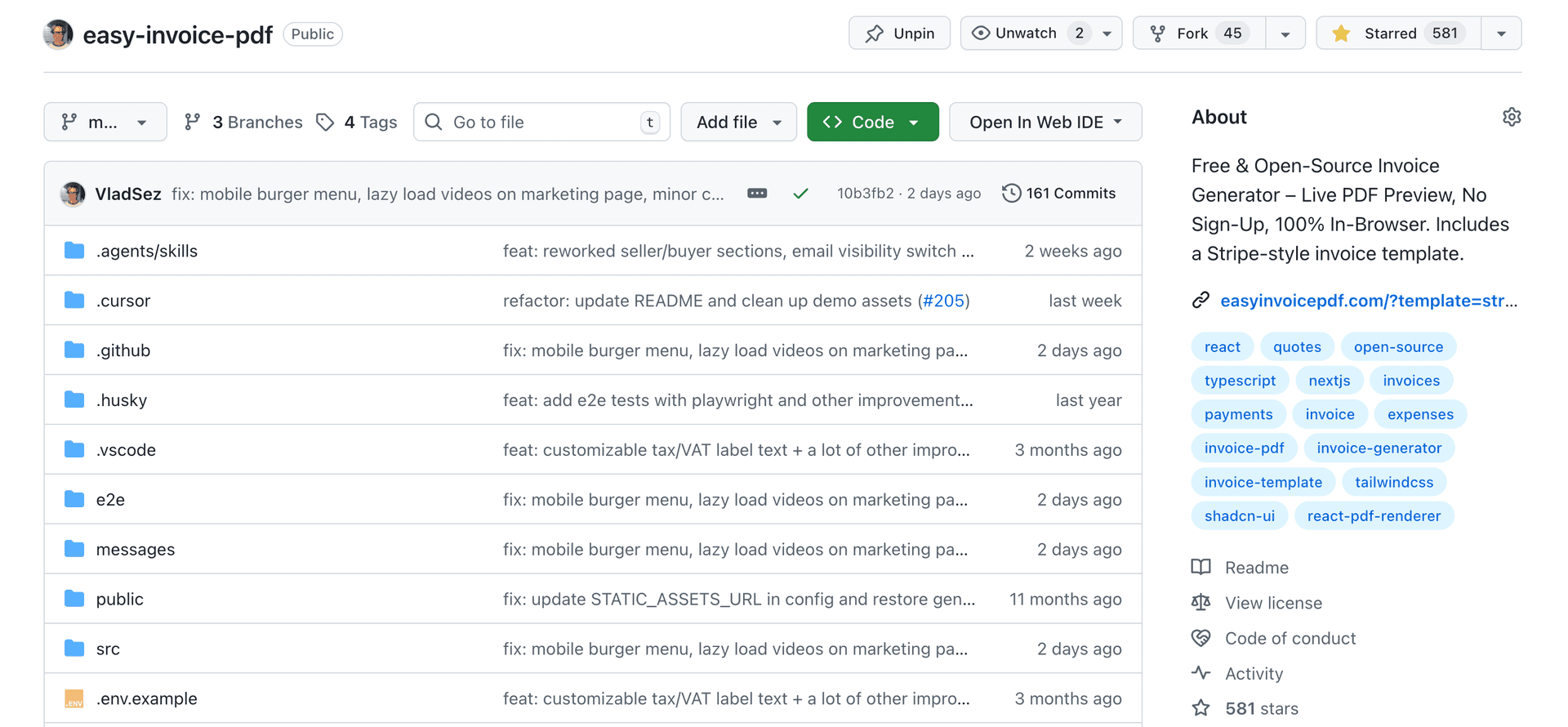
Task: Click the branch icon beside 3 Branches
Action: coord(193,122)
